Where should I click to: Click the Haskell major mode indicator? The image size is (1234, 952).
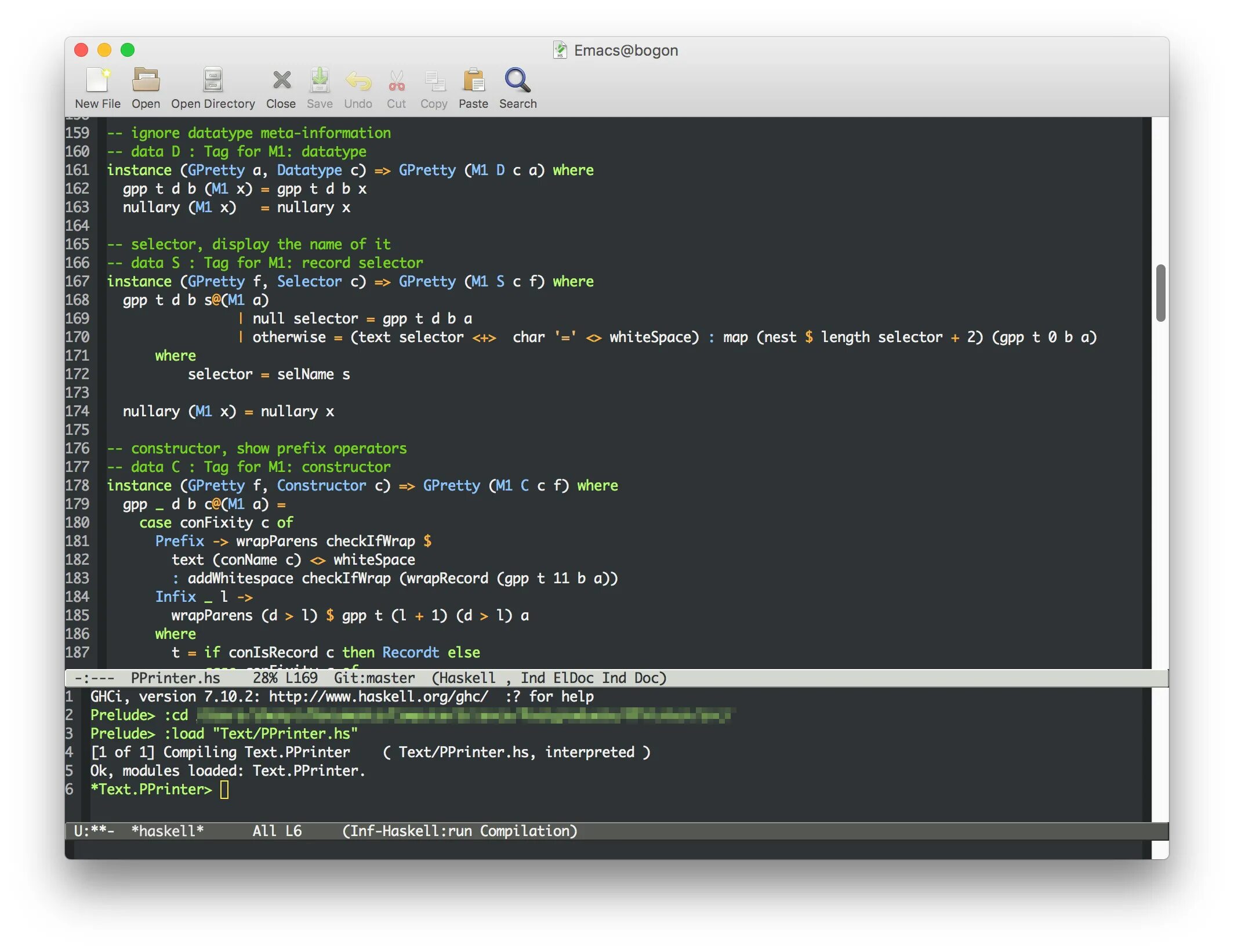tap(467, 678)
